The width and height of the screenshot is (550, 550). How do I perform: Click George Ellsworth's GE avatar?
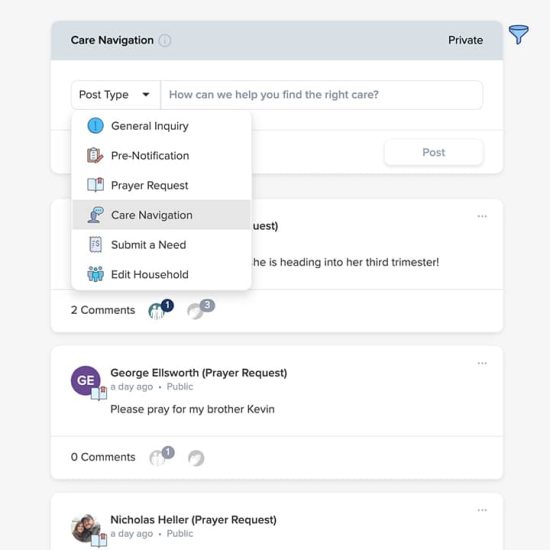coord(86,381)
